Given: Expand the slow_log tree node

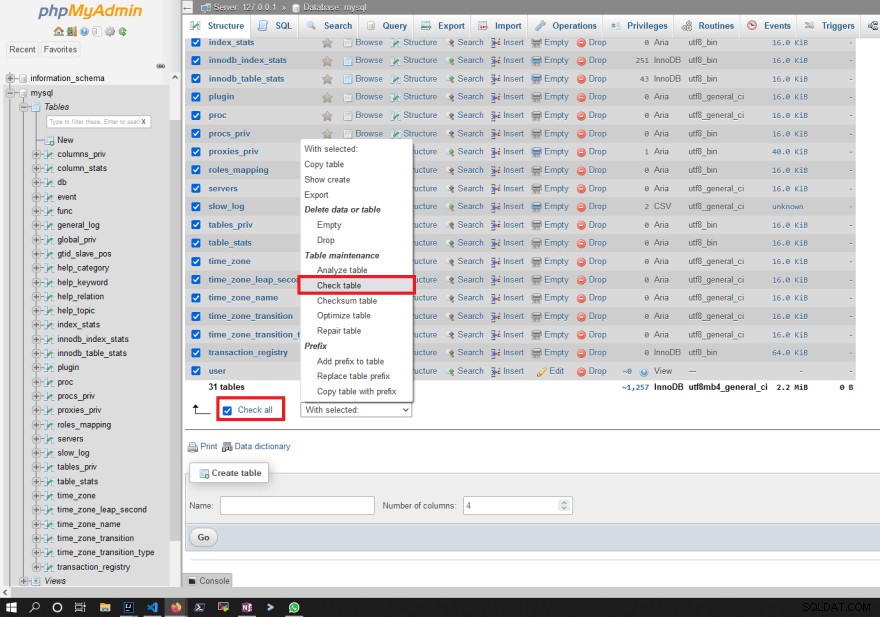Looking at the screenshot, I should [x=36, y=453].
